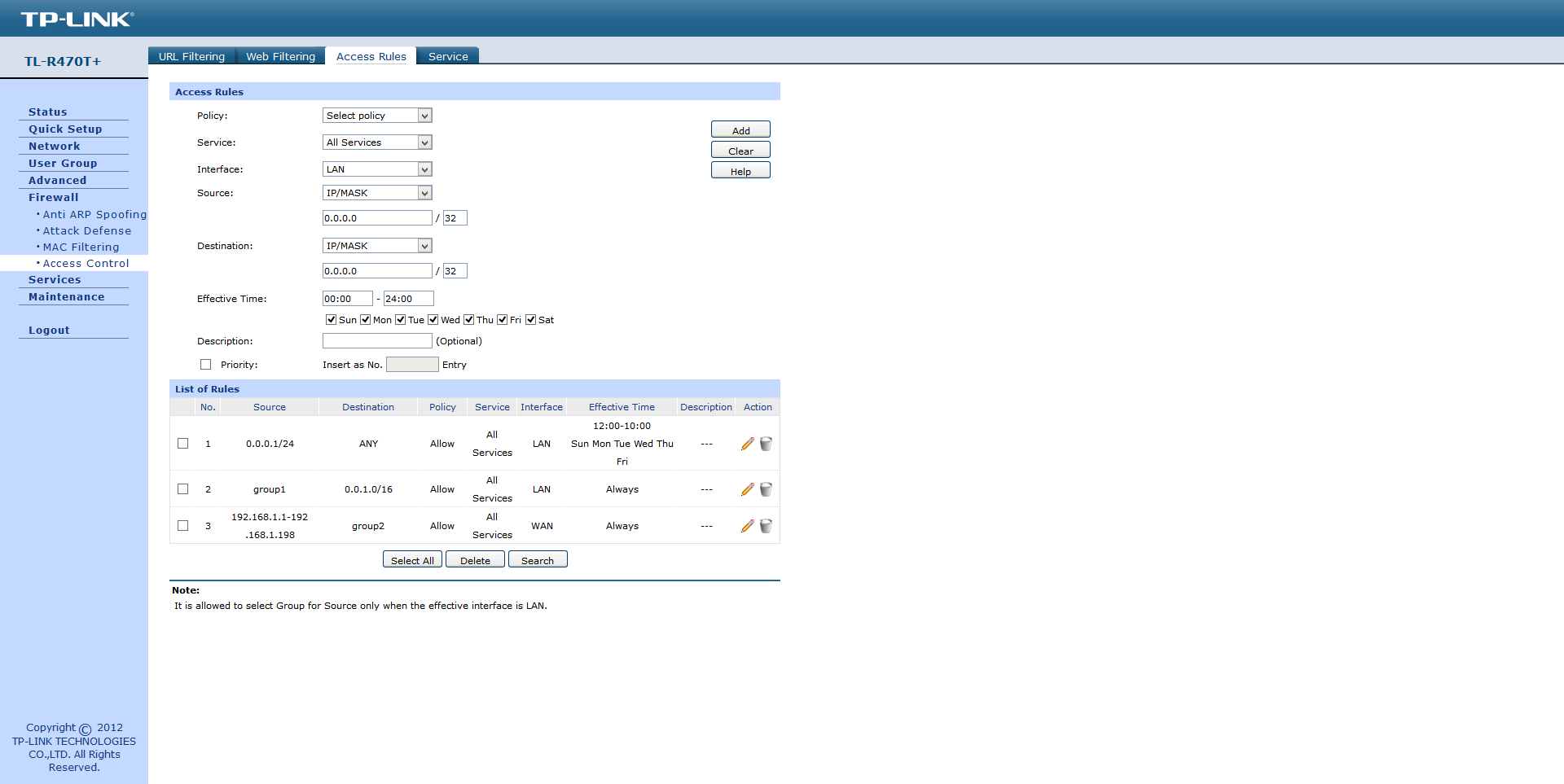Viewport: 1564px width, 784px height.
Task: Delete rule 3 using the trash icon
Action: pos(766,526)
